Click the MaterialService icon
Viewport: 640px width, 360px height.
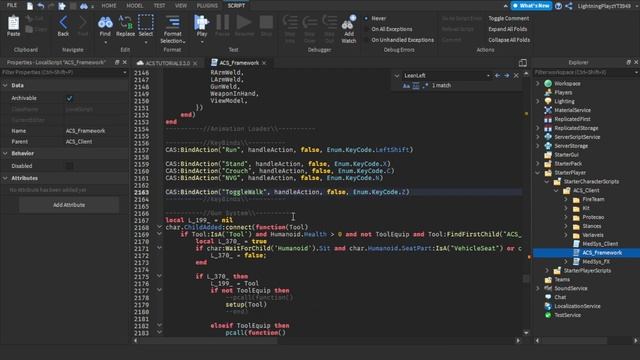[x=548, y=110]
